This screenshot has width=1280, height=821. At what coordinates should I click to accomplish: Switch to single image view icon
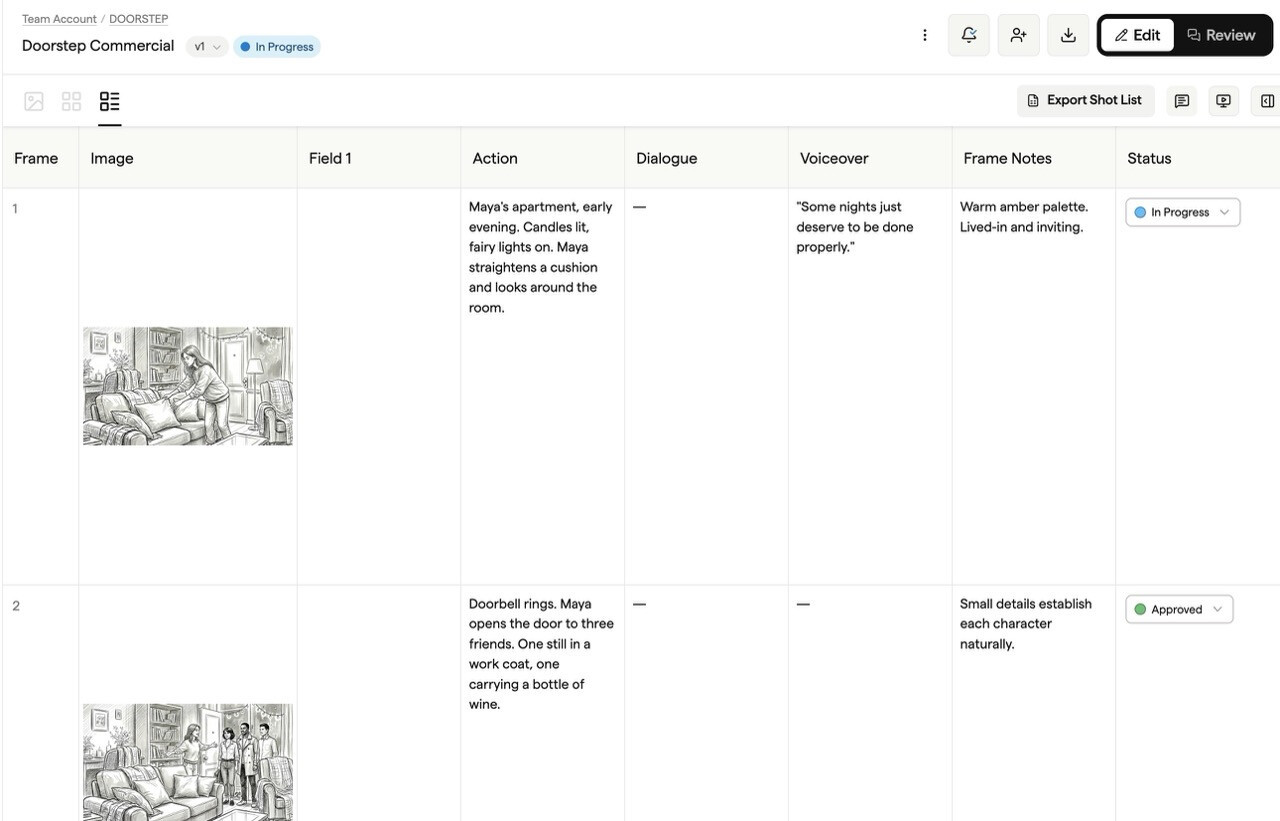[34, 101]
